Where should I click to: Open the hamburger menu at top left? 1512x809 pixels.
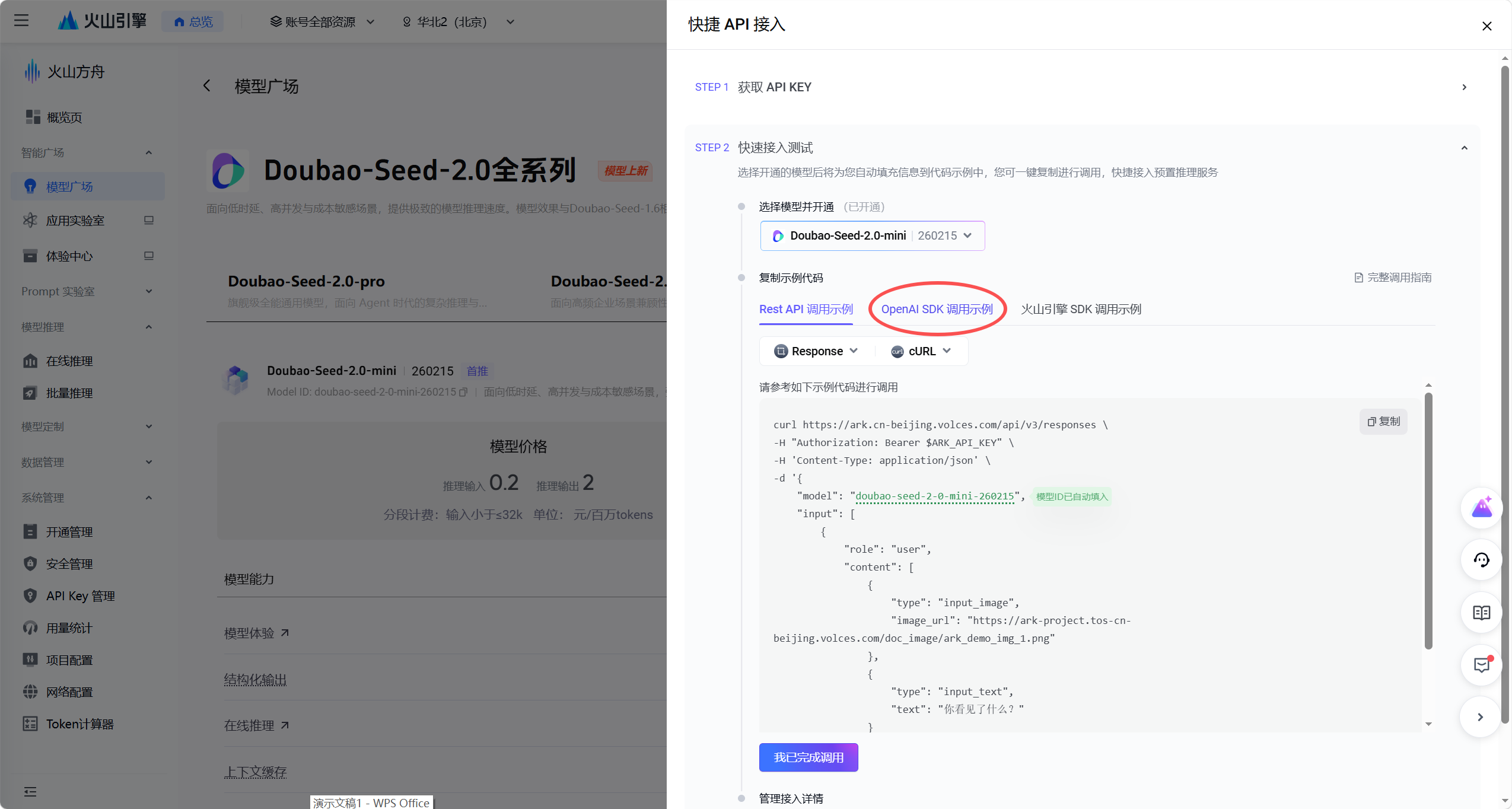pos(21,21)
